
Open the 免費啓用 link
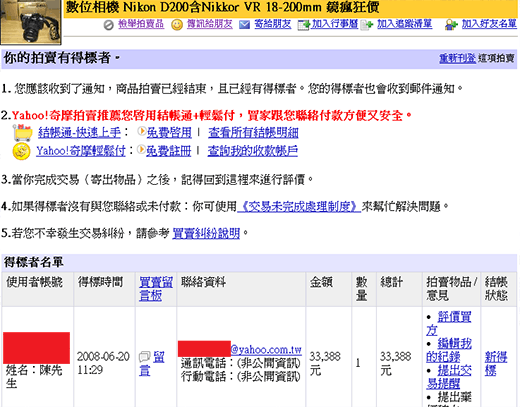pyautogui.click(x=169, y=133)
